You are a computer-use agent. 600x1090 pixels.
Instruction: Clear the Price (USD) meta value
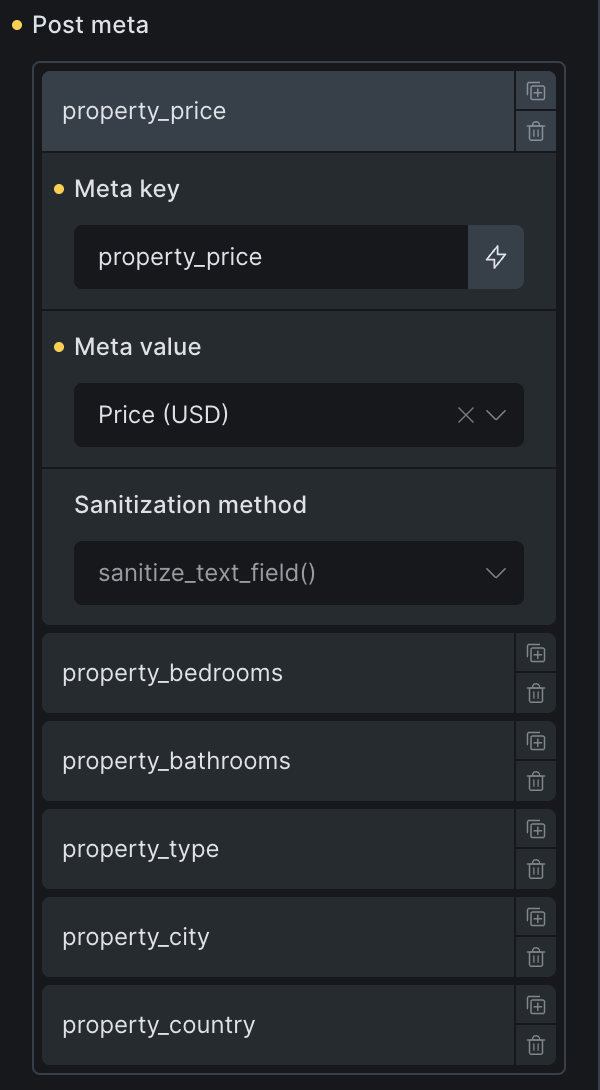point(465,415)
